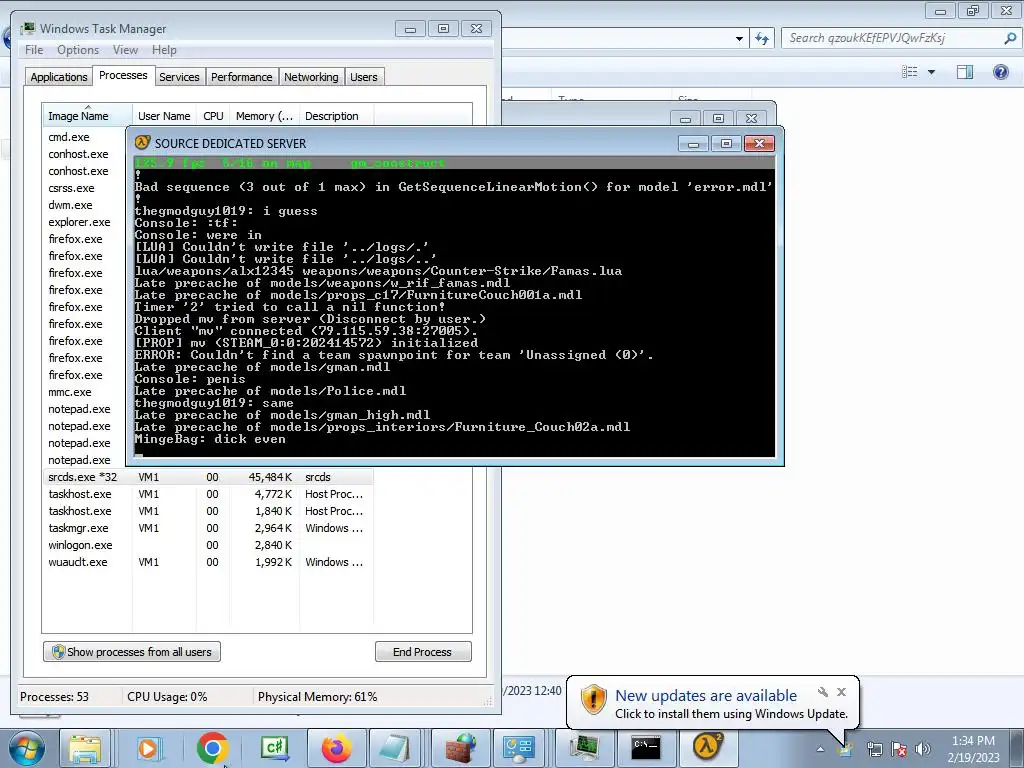1024x768 pixels.
Task: Sort by the Memory column header
Action: pyautogui.click(x=264, y=116)
